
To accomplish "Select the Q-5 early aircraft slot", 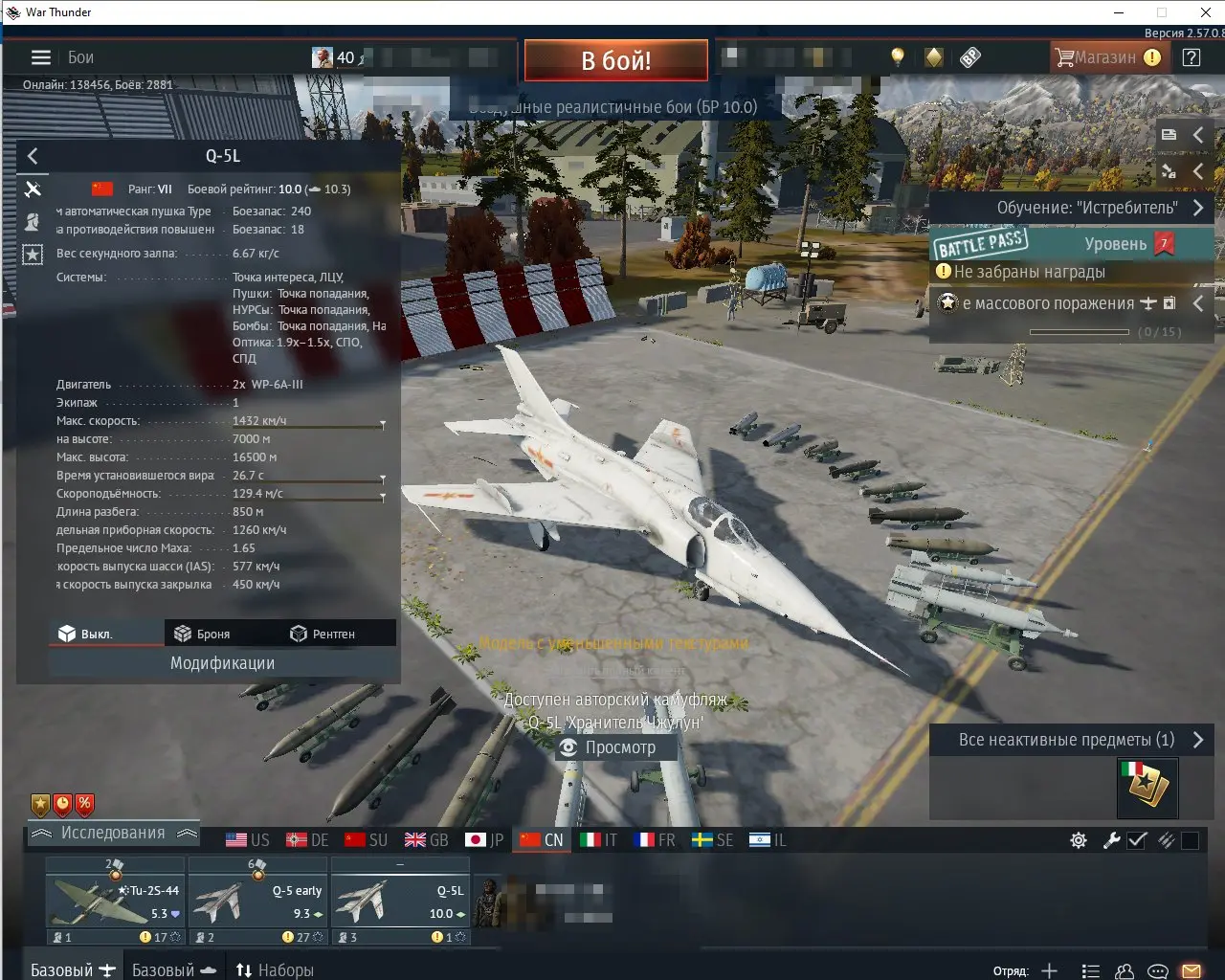I will (257, 901).
